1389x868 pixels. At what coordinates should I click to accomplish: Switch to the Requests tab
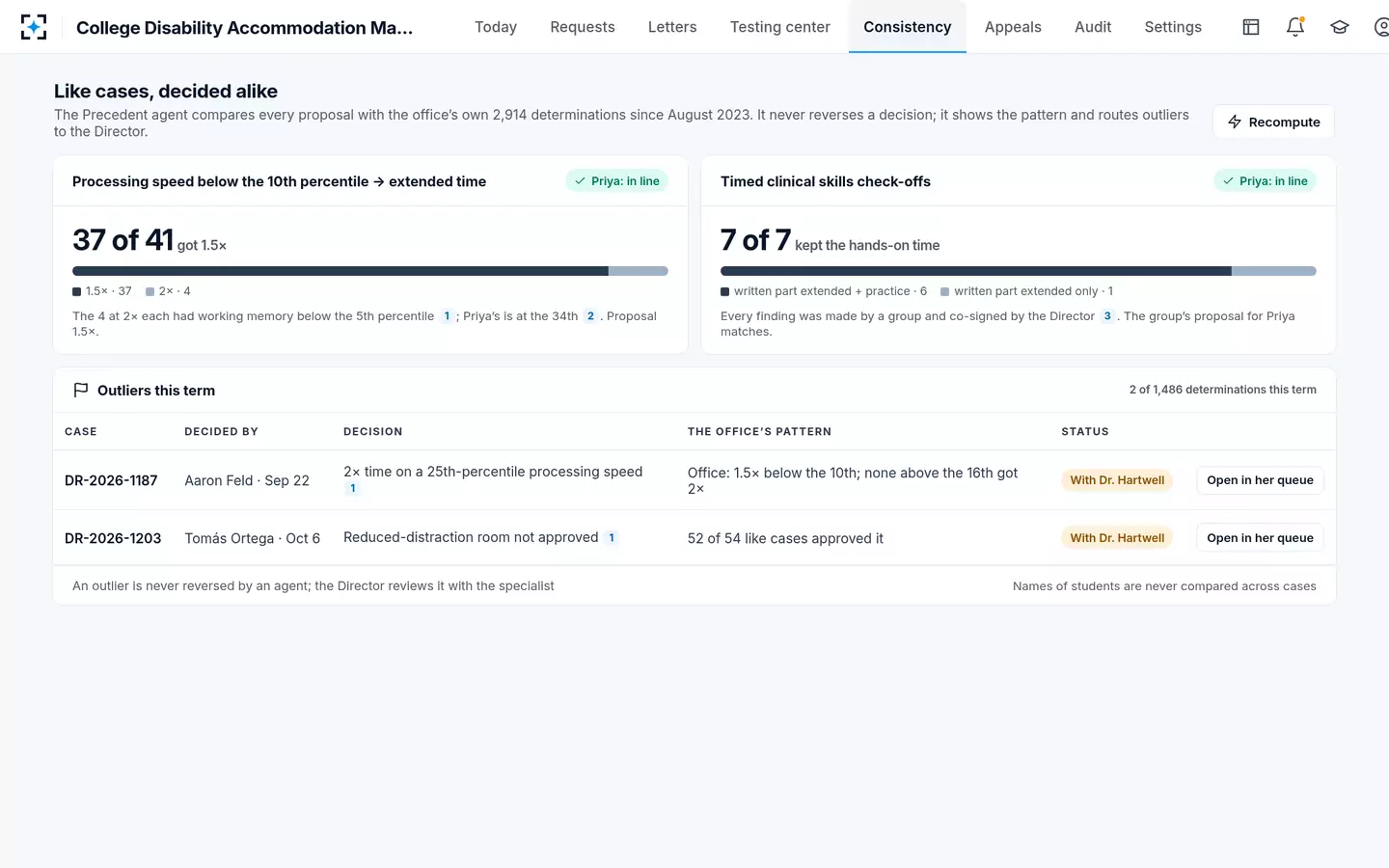pos(583,27)
